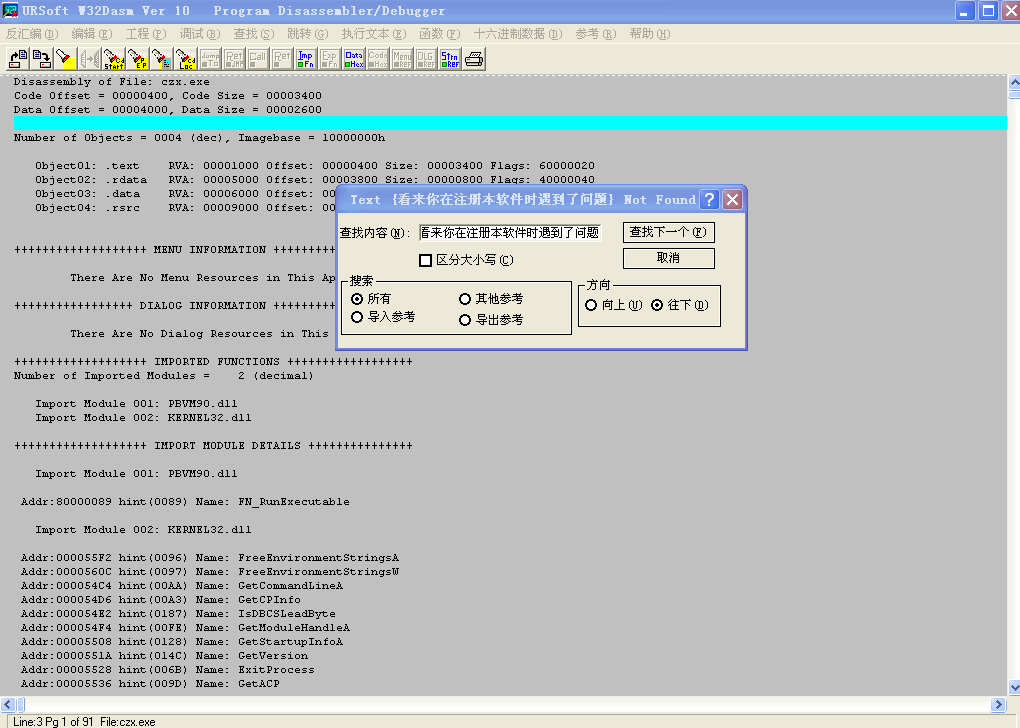Click the Ret toolbar icon after Call
Screen dimensions: 1020x728
(x=282, y=59)
